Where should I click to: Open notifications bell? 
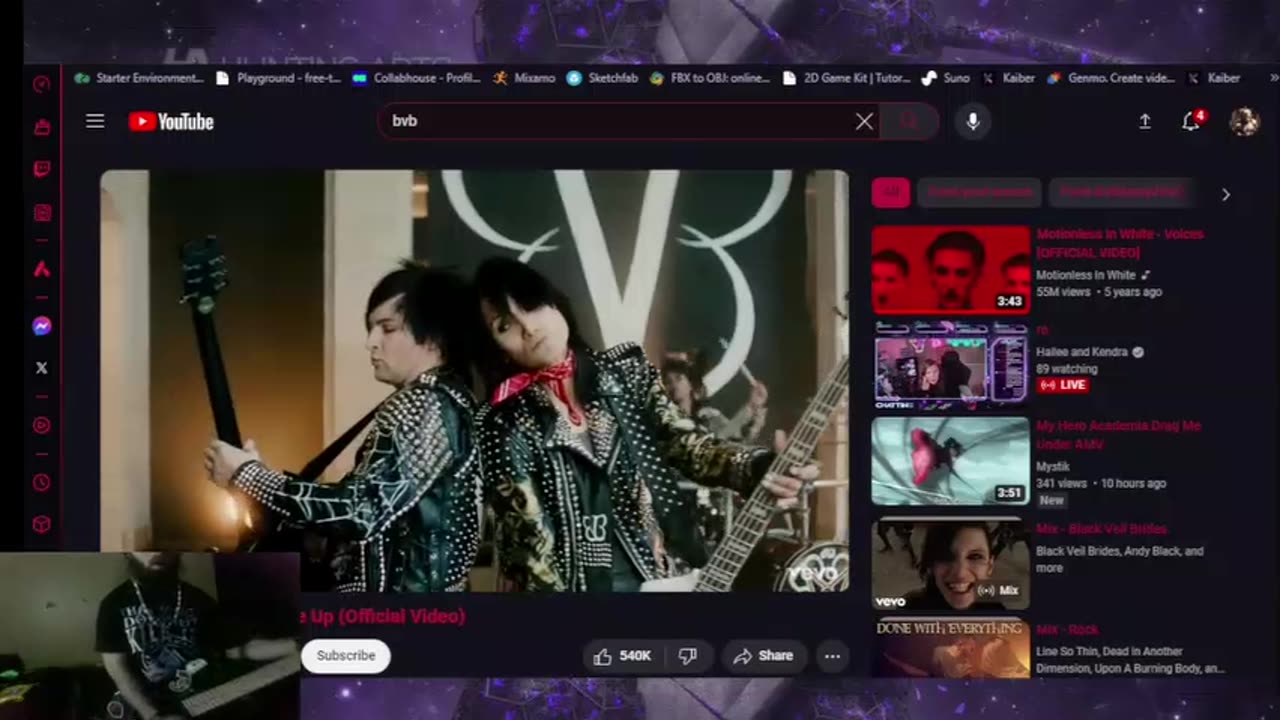[1191, 121]
